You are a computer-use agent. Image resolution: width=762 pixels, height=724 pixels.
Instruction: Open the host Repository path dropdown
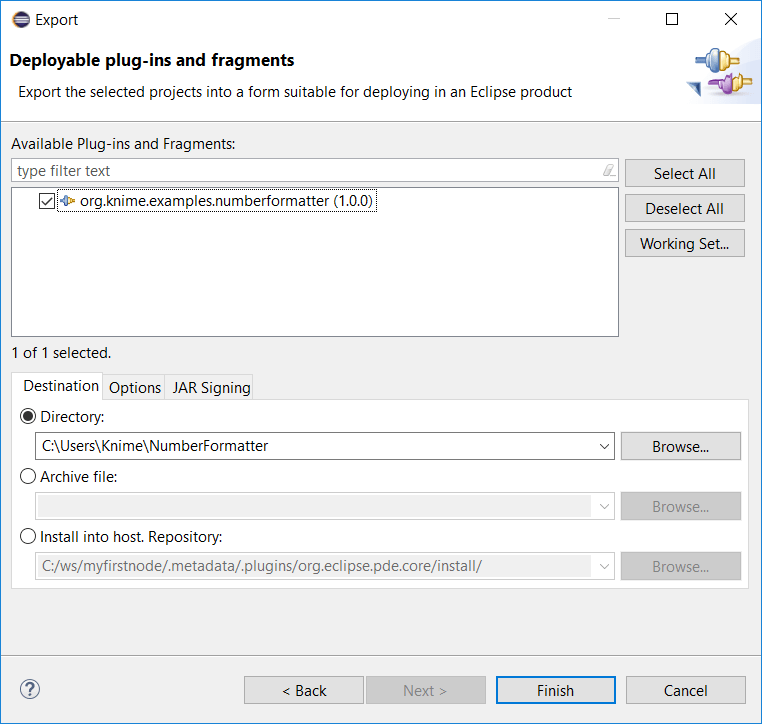(x=603, y=566)
